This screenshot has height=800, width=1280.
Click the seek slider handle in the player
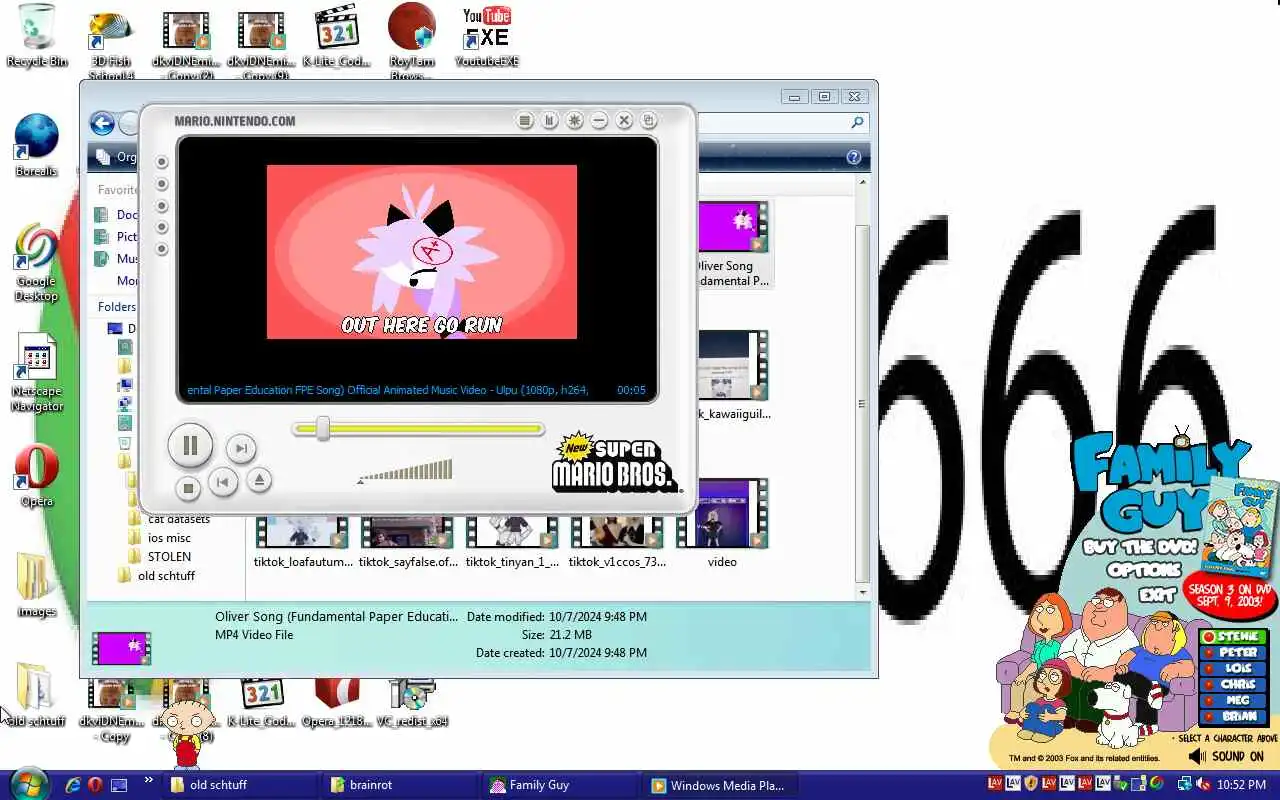click(323, 429)
